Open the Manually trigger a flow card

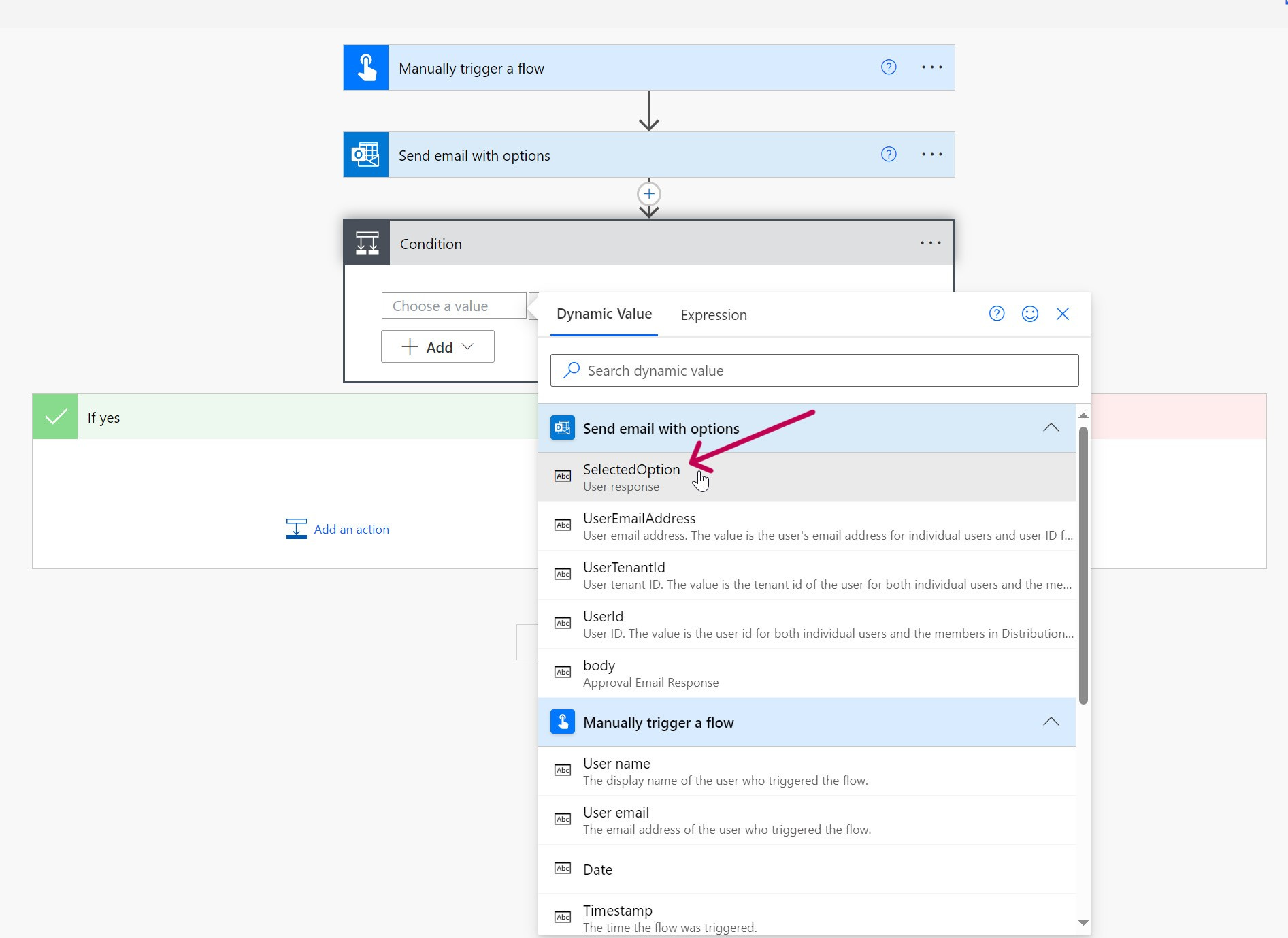[x=649, y=67]
